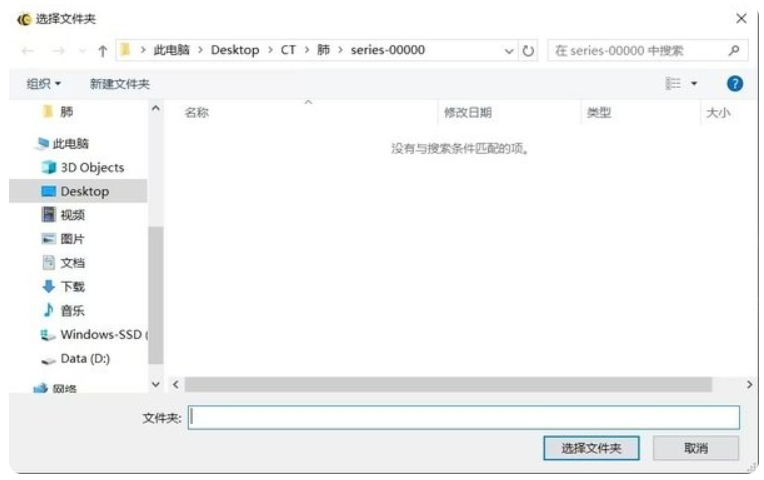Image resolution: width=764 pixels, height=480 pixels.
Task: Sort by 类型 column header
Action: [x=599, y=113]
